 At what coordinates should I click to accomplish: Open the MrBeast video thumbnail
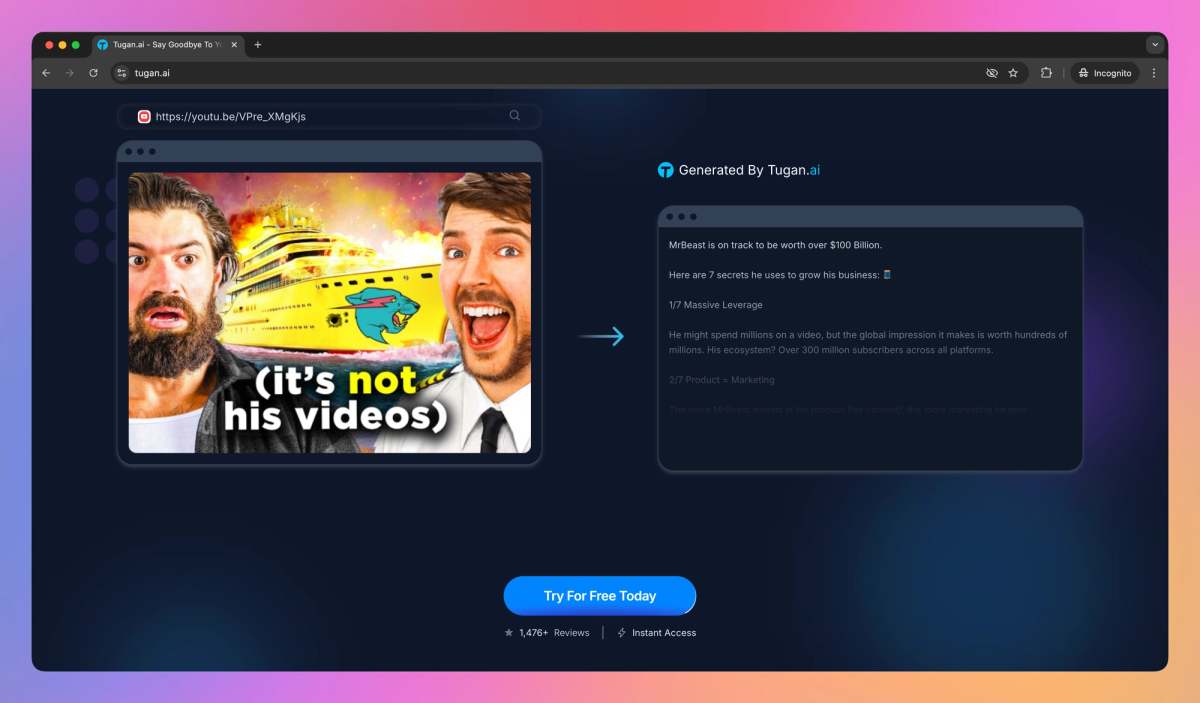[x=330, y=313]
